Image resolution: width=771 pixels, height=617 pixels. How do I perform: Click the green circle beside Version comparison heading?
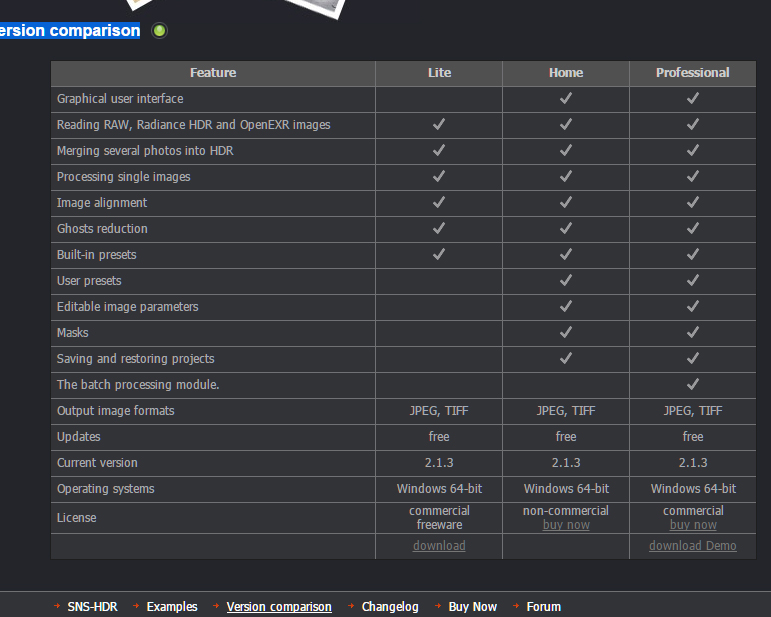click(159, 30)
